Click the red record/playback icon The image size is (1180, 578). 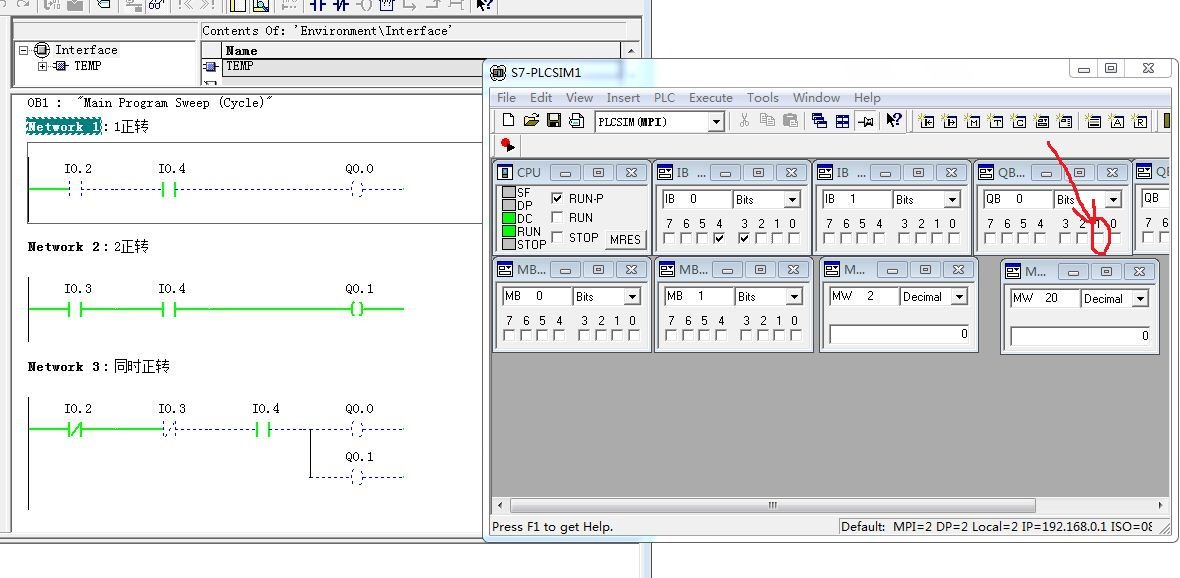coord(507,145)
